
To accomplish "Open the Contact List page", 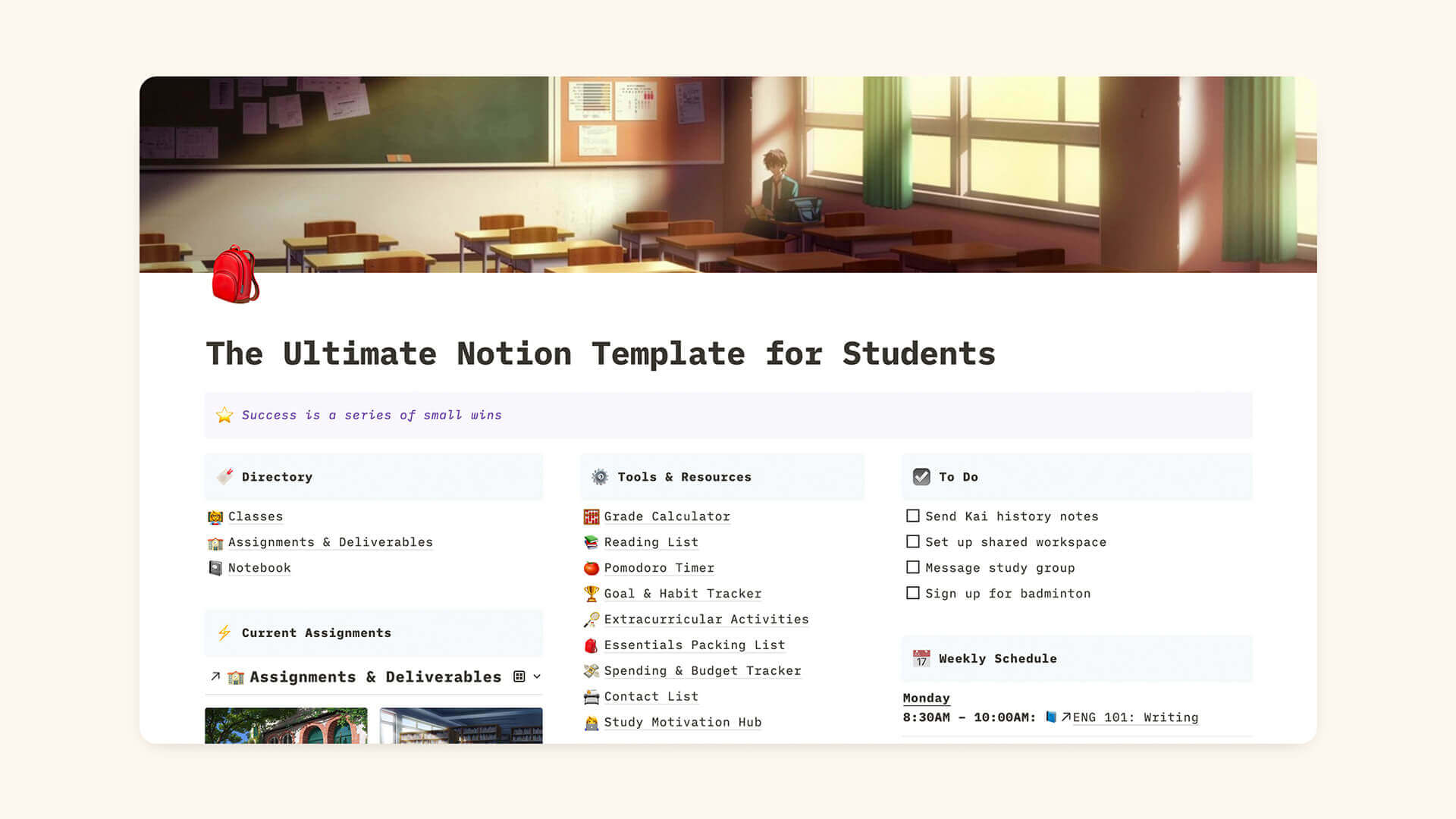I will pos(651,696).
